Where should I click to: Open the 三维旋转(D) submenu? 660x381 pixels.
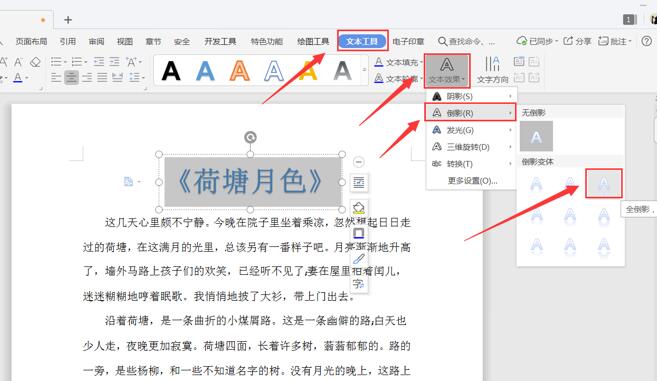(x=471, y=147)
